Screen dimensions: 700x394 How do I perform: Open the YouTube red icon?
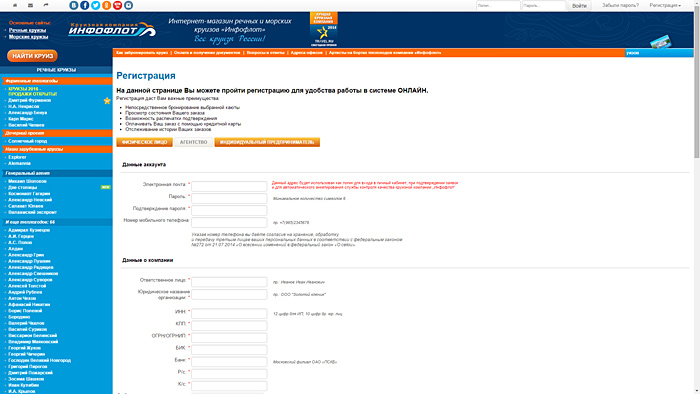tap(117, 5)
